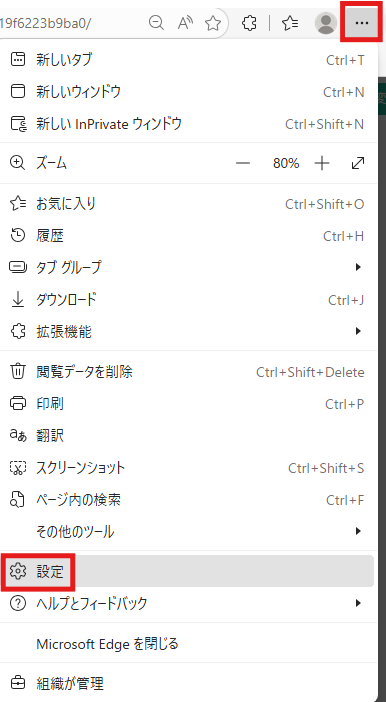386x702 pixels.
Task: Open ダウンロード menu entry
Action: point(187,300)
